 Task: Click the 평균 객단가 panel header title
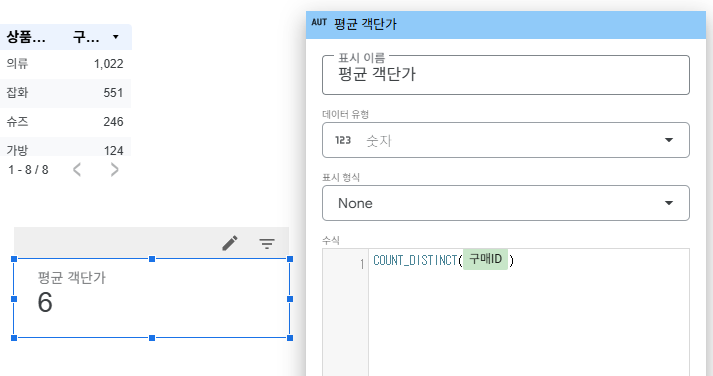365,24
